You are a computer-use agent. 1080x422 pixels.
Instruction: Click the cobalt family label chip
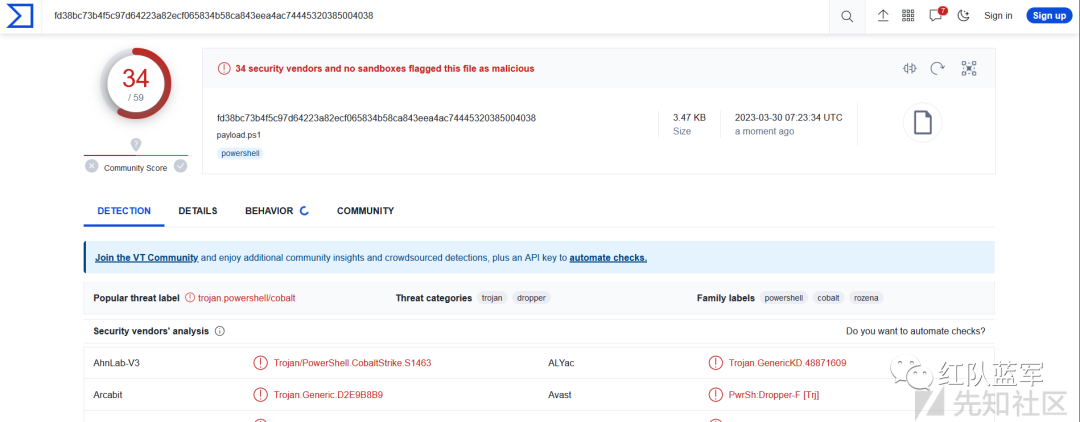829,298
